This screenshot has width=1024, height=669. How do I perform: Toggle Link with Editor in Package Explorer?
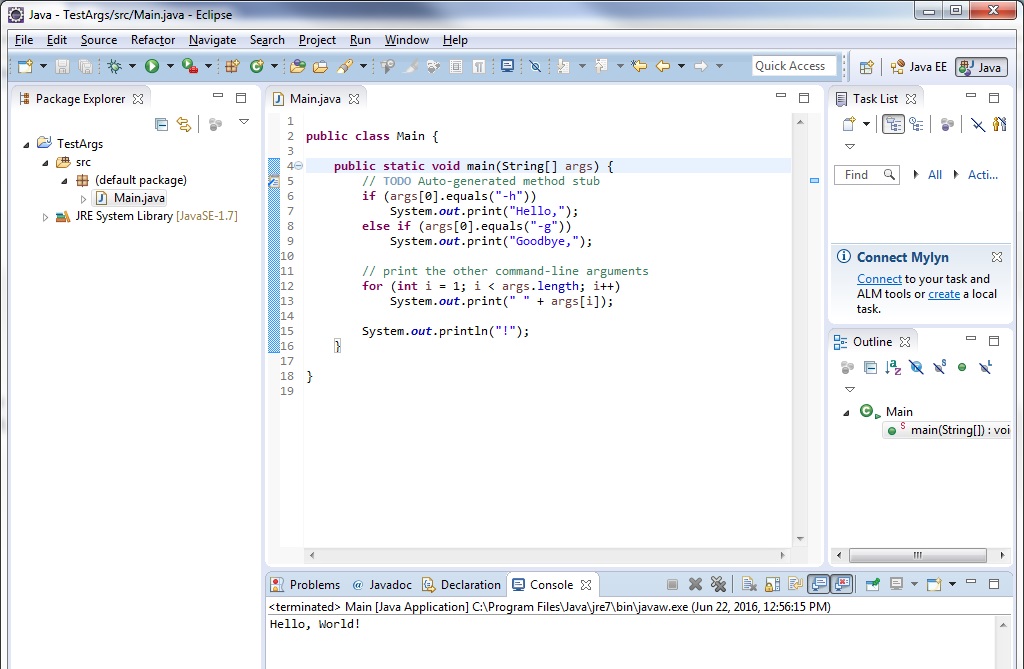[x=184, y=124]
